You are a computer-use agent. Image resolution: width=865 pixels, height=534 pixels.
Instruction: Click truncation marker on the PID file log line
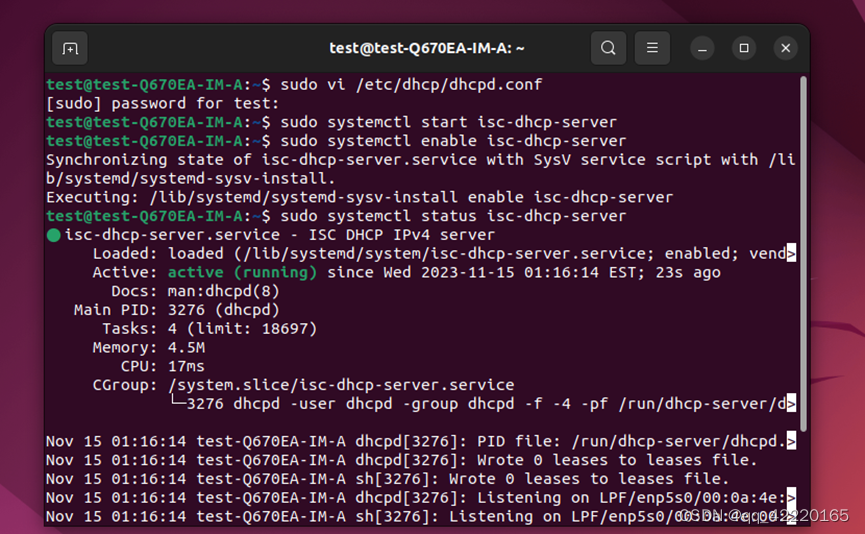click(x=791, y=441)
